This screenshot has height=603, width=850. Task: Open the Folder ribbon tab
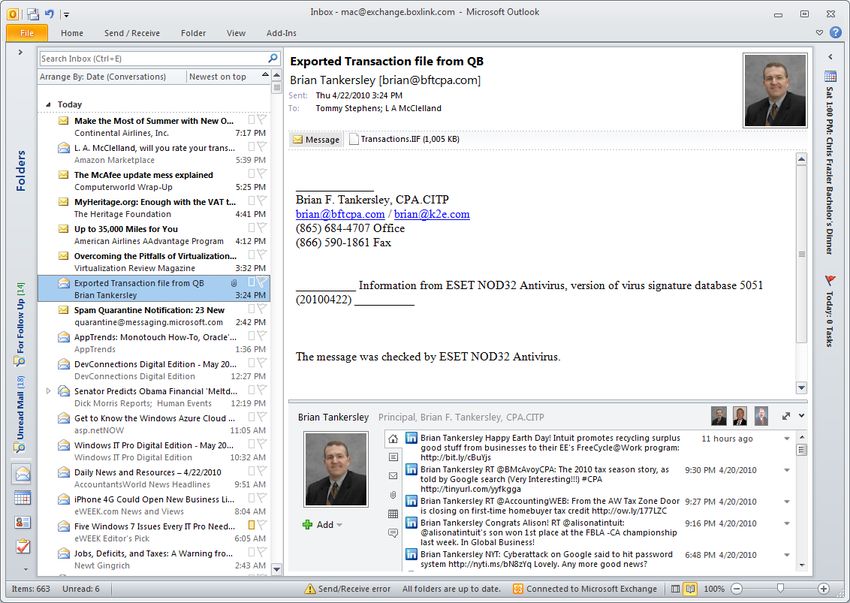point(193,33)
